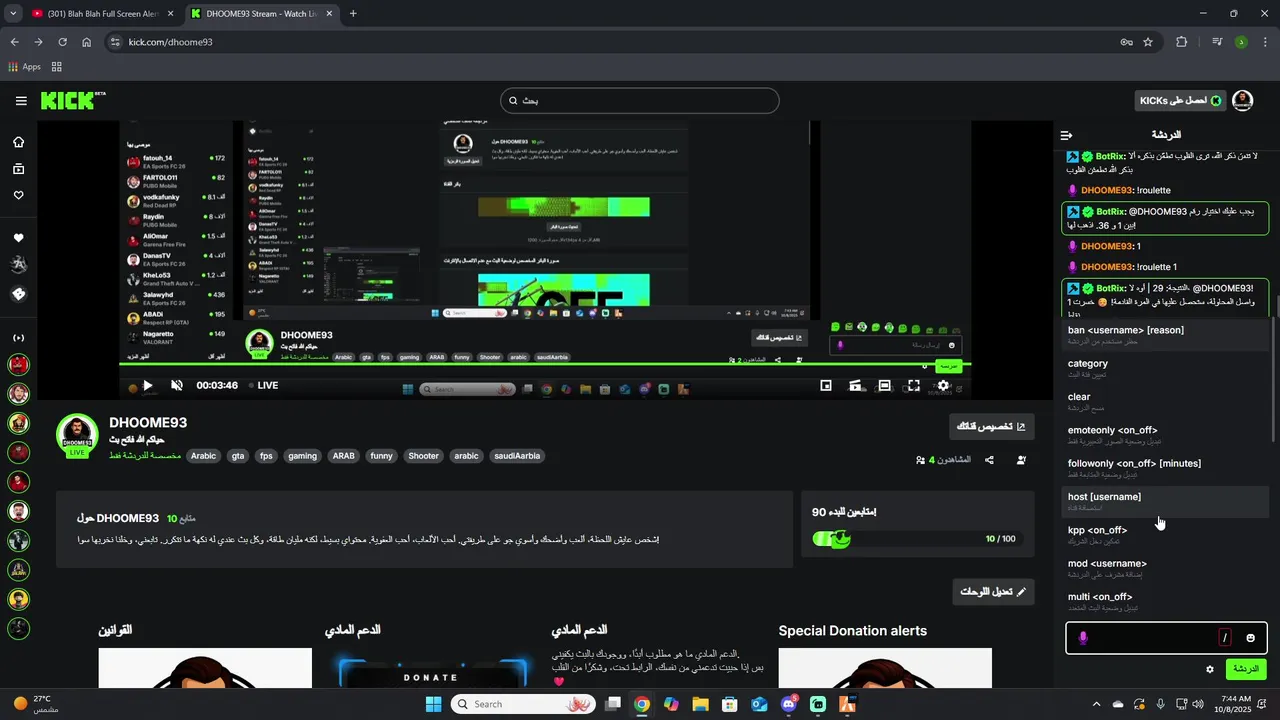1280x720 pixels.
Task: Select the ban <username> [reason] command
Action: pos(1164,335)
